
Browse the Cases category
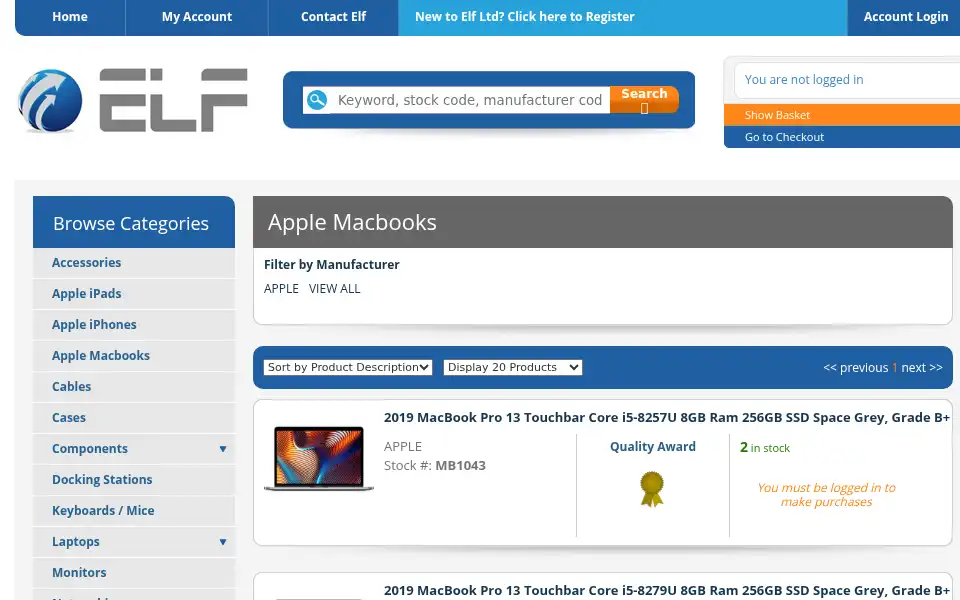134,418
